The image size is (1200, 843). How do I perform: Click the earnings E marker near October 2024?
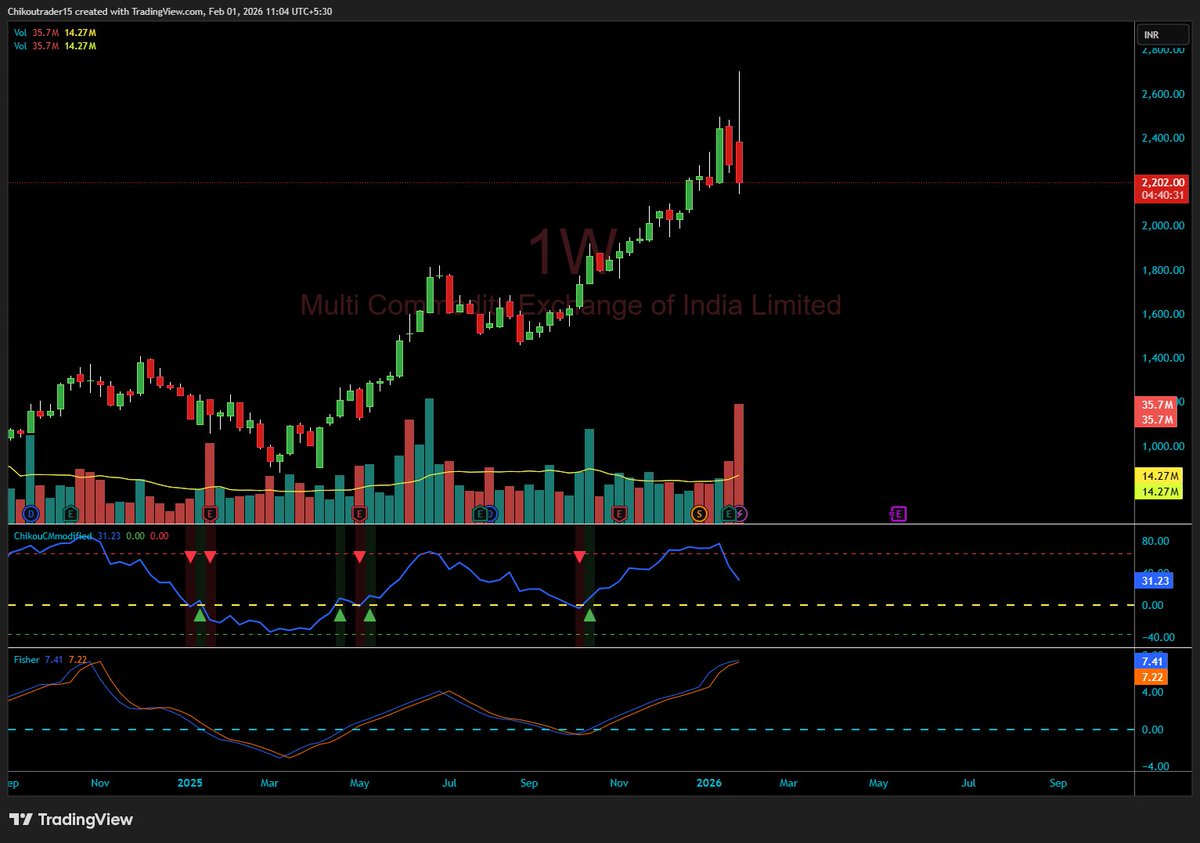click(70, 514)
